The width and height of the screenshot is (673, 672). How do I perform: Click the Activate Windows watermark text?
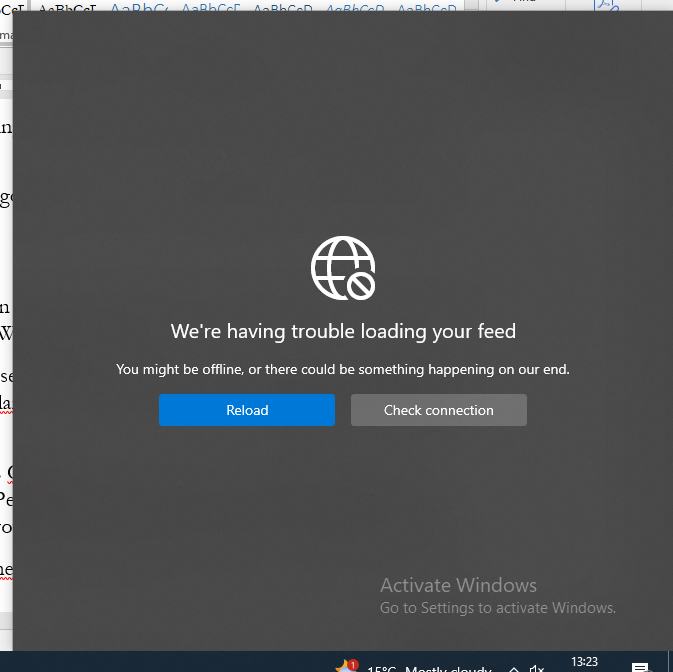pos(458,586)
